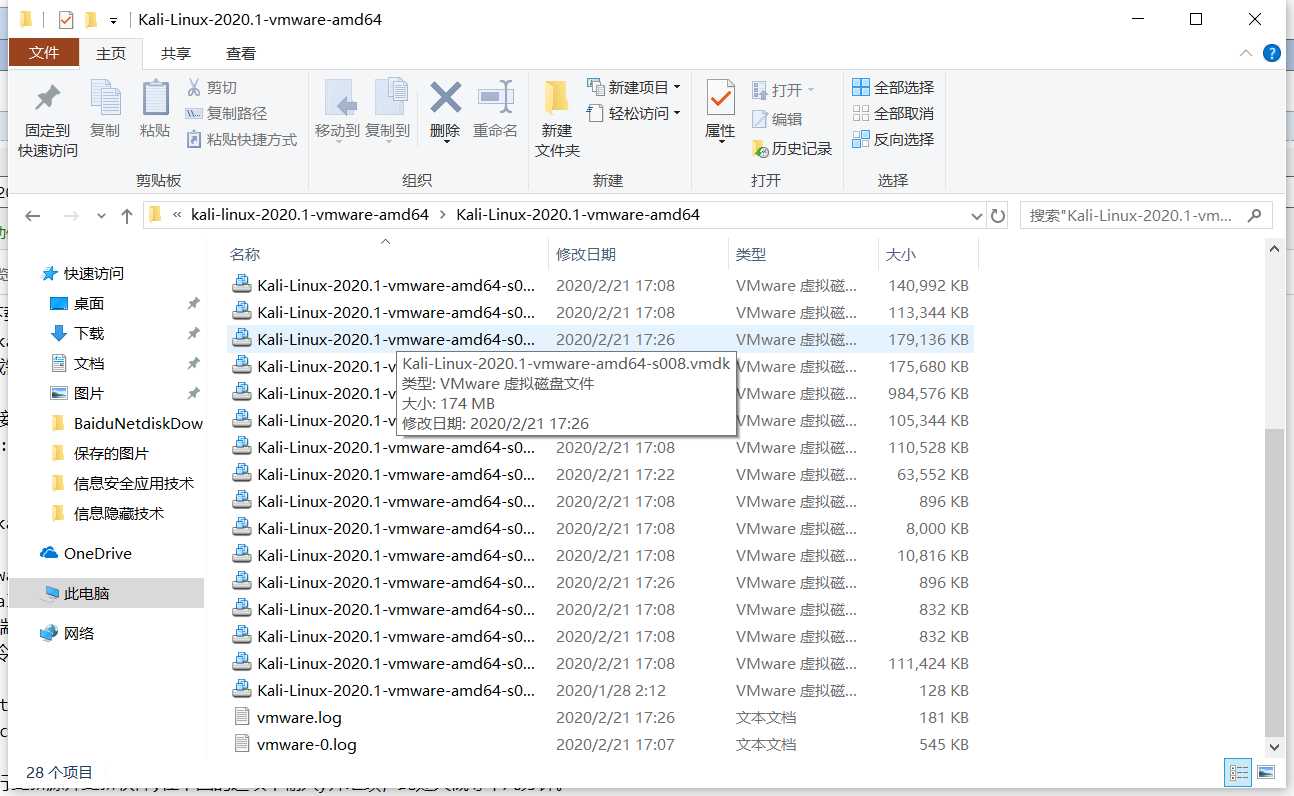
Task: Click Invert Selection (反向选择)
Action: tap(893, 139)
